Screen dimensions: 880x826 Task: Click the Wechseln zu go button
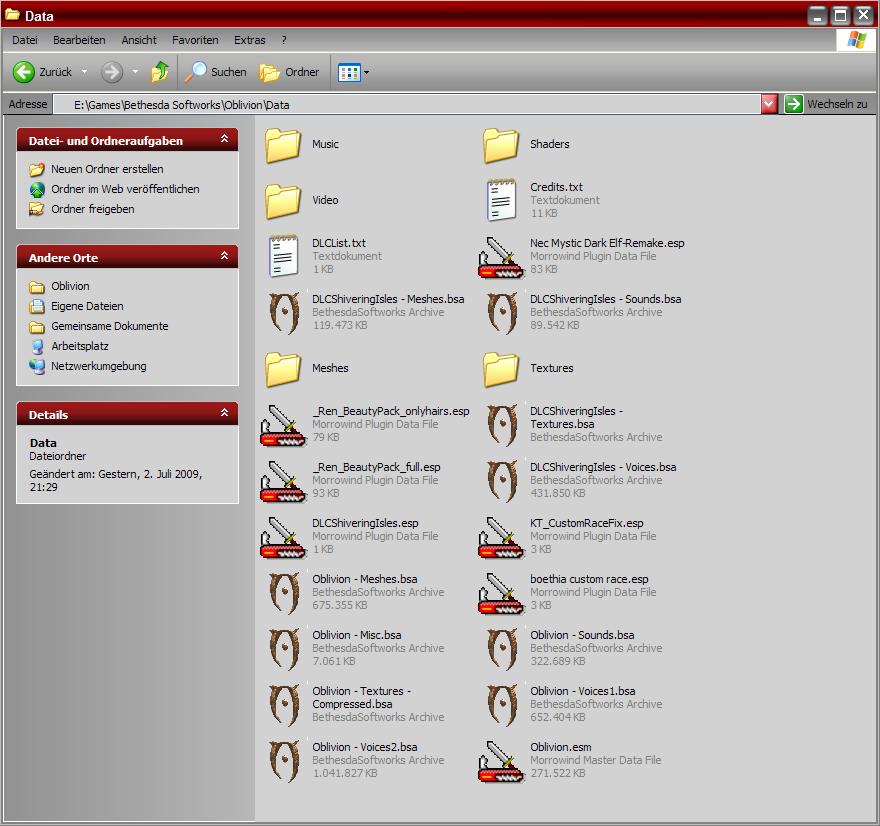(826, 104)
